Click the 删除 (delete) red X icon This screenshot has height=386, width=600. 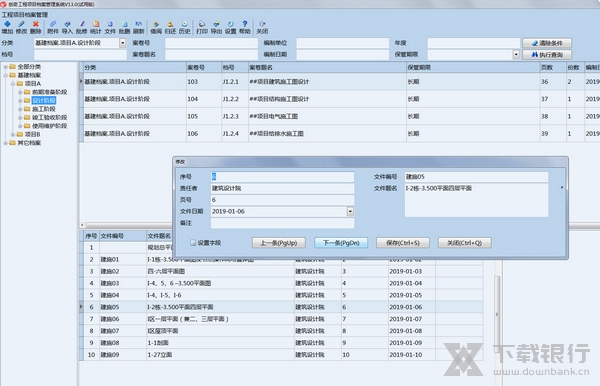36,27
